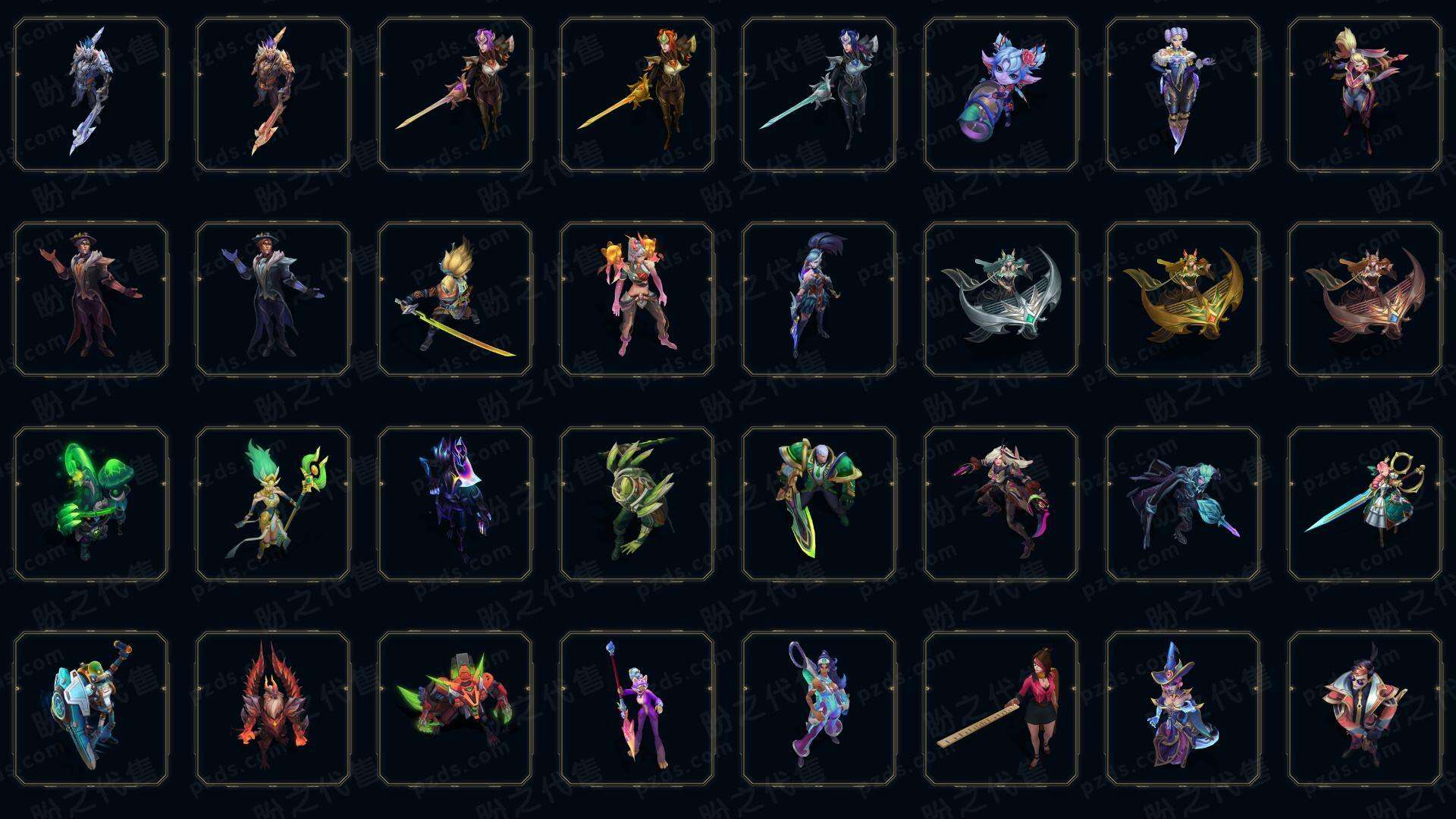1456x819 pixels.
Task: Pick the pink-haired girl with giant scissors sword
Action: click(x=1365, y=504)
